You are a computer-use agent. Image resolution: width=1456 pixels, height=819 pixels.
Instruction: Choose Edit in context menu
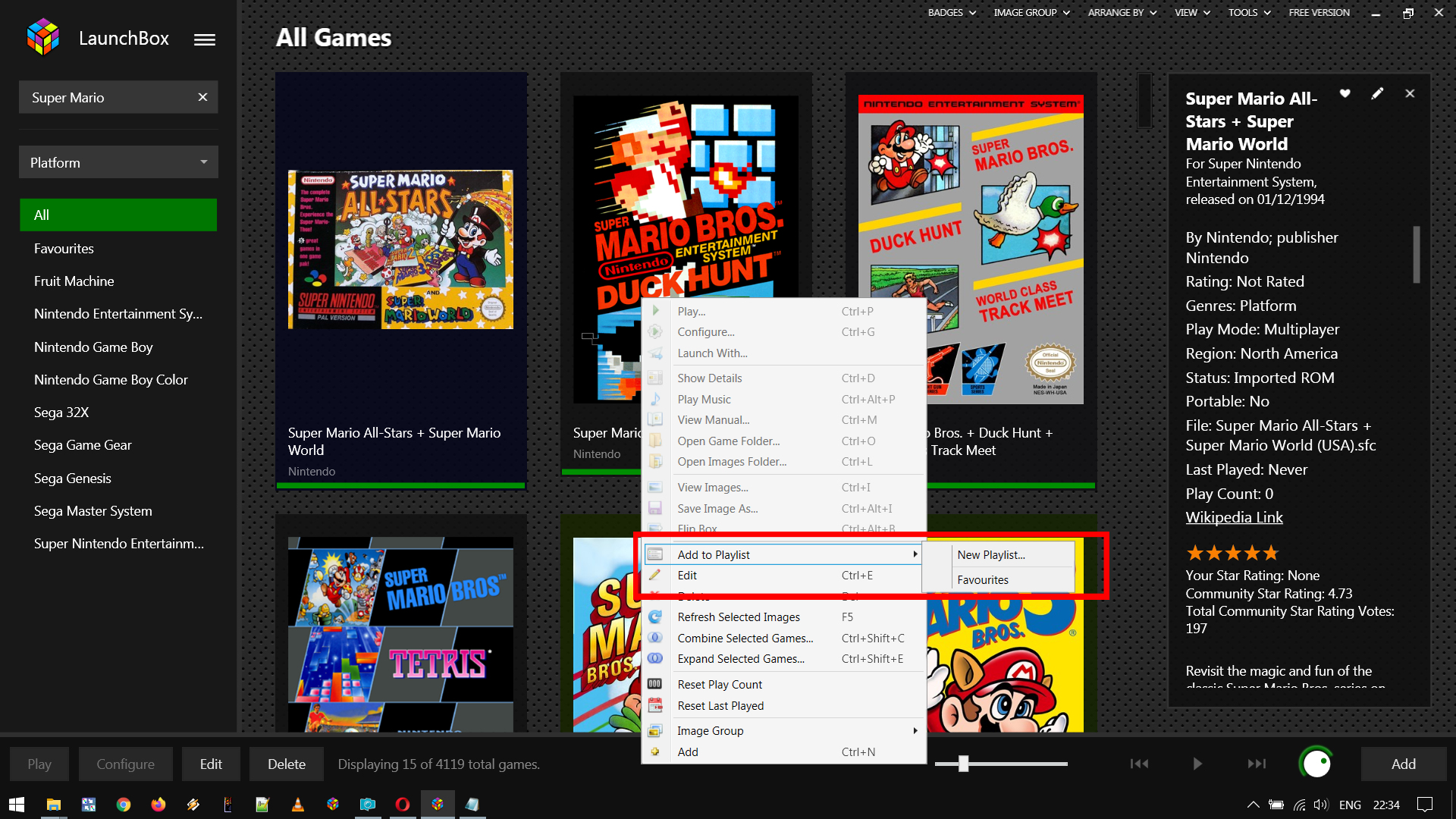pos(783,575)
